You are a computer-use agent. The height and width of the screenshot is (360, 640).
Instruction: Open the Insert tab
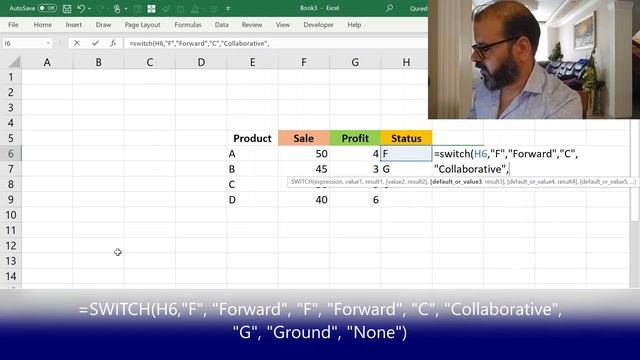pyautogui.click(x=73, y=25)
